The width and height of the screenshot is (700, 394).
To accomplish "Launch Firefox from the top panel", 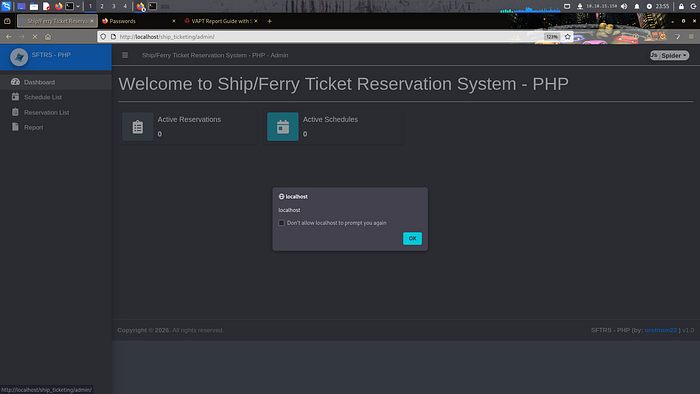I will 58,6.
